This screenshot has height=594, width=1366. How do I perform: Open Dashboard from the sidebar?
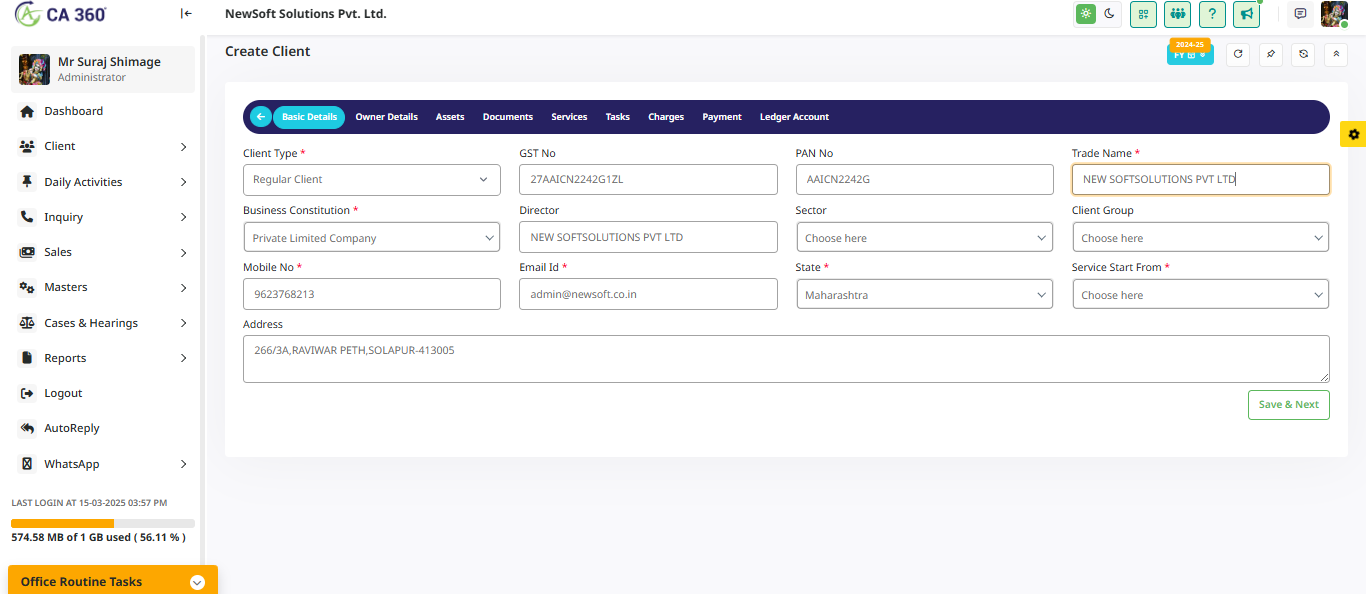[101, 111]
